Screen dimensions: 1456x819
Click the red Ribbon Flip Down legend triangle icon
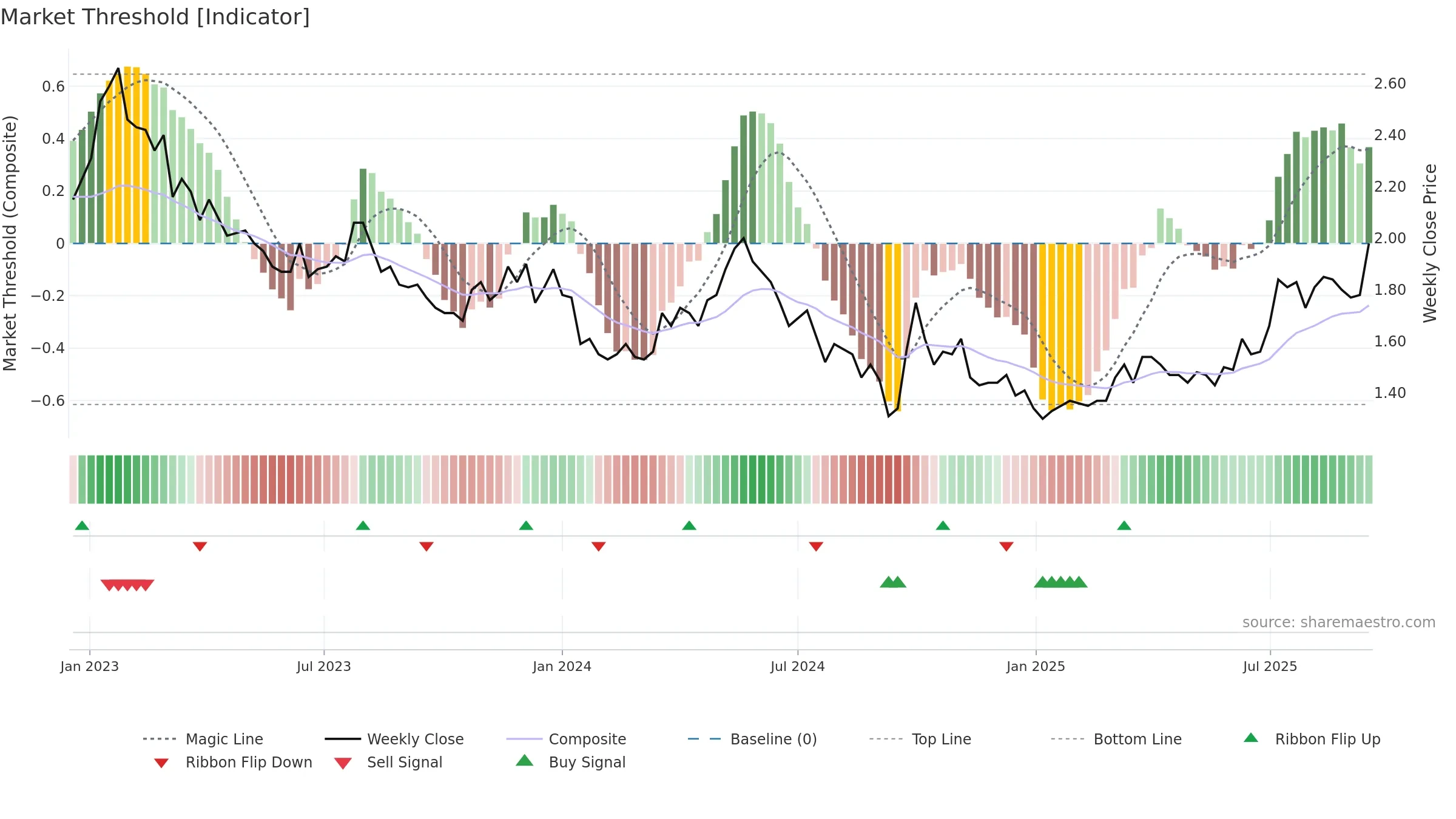[161, 763]
